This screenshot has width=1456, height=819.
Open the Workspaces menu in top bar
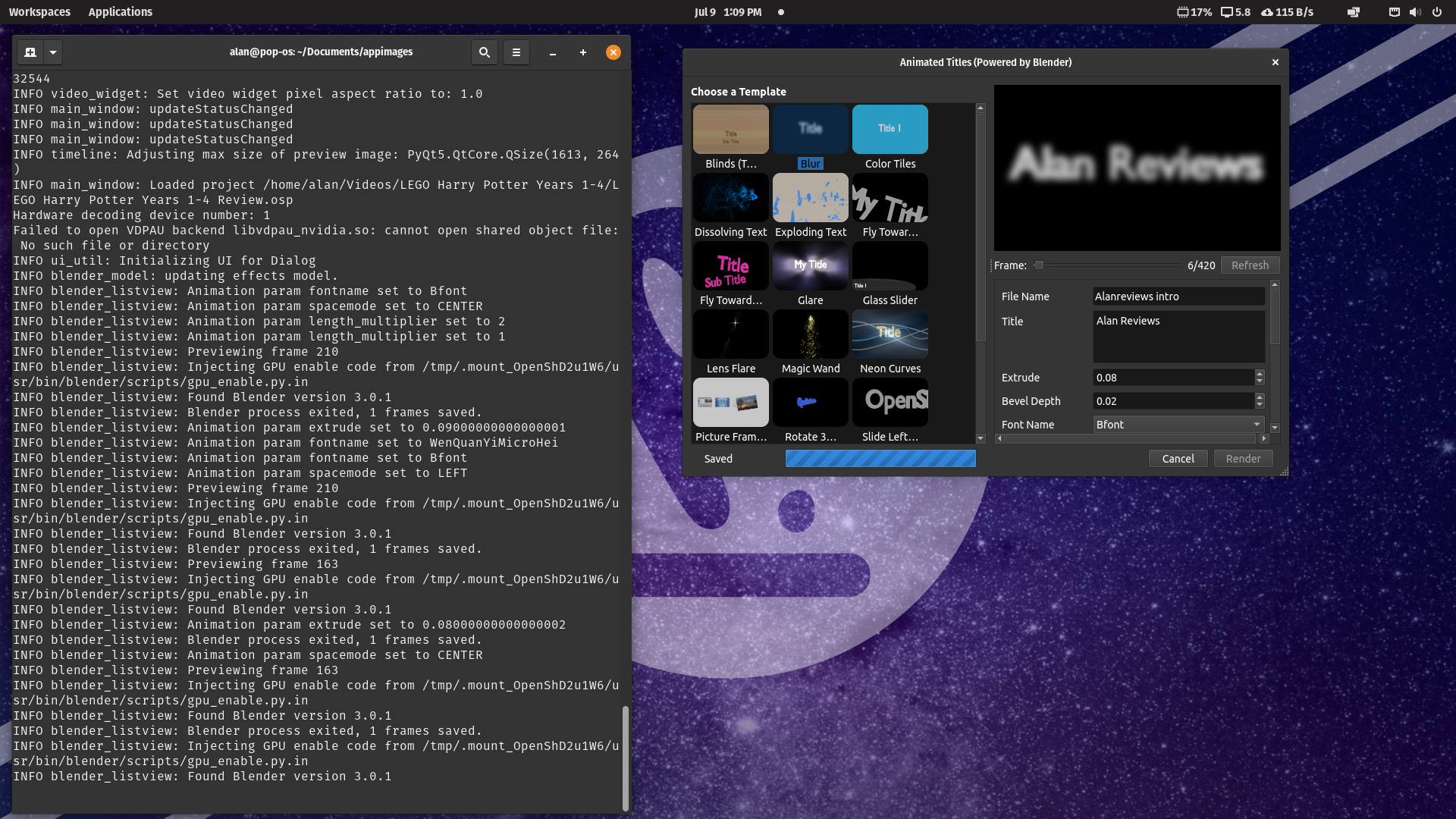(x=39, y=12)
